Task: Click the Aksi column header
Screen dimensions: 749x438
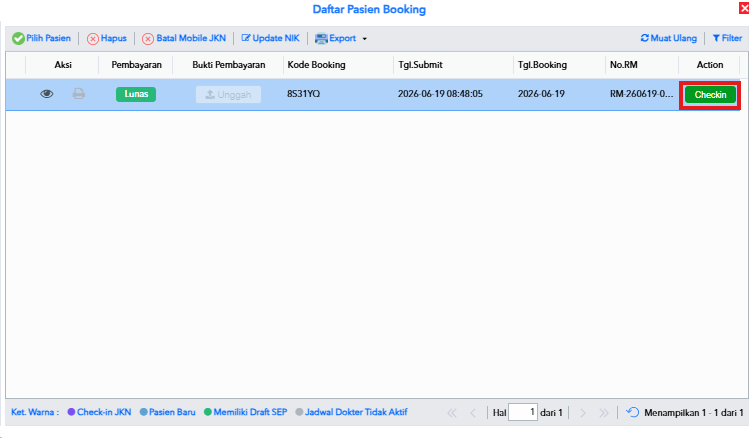Action: (x=63, y=64)
